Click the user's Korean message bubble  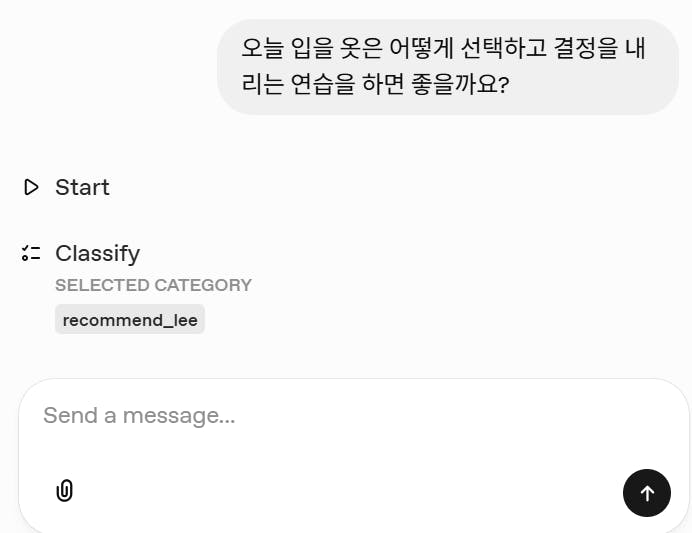tap(447, 66)
